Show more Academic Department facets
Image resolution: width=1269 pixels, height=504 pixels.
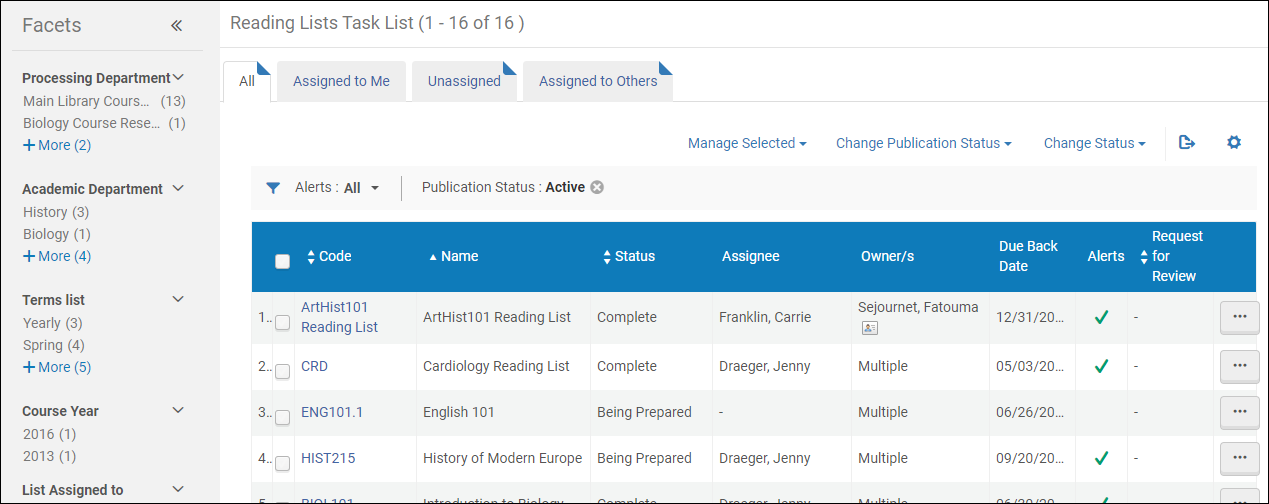pos(57,256)
